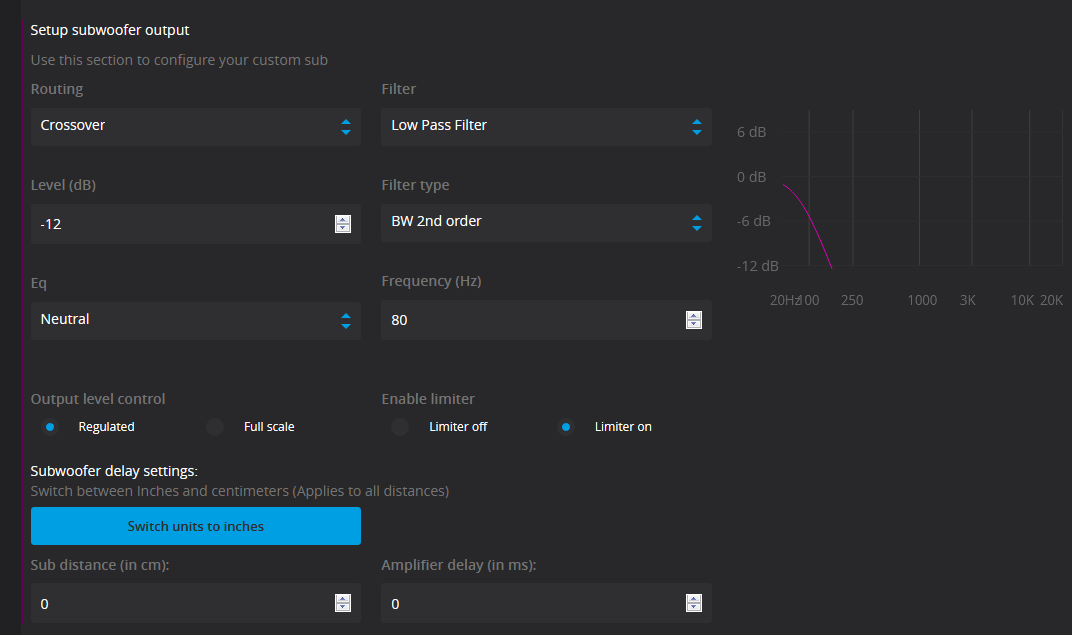
Task: Click the Level (dB) input field
Action: (180, 224)
